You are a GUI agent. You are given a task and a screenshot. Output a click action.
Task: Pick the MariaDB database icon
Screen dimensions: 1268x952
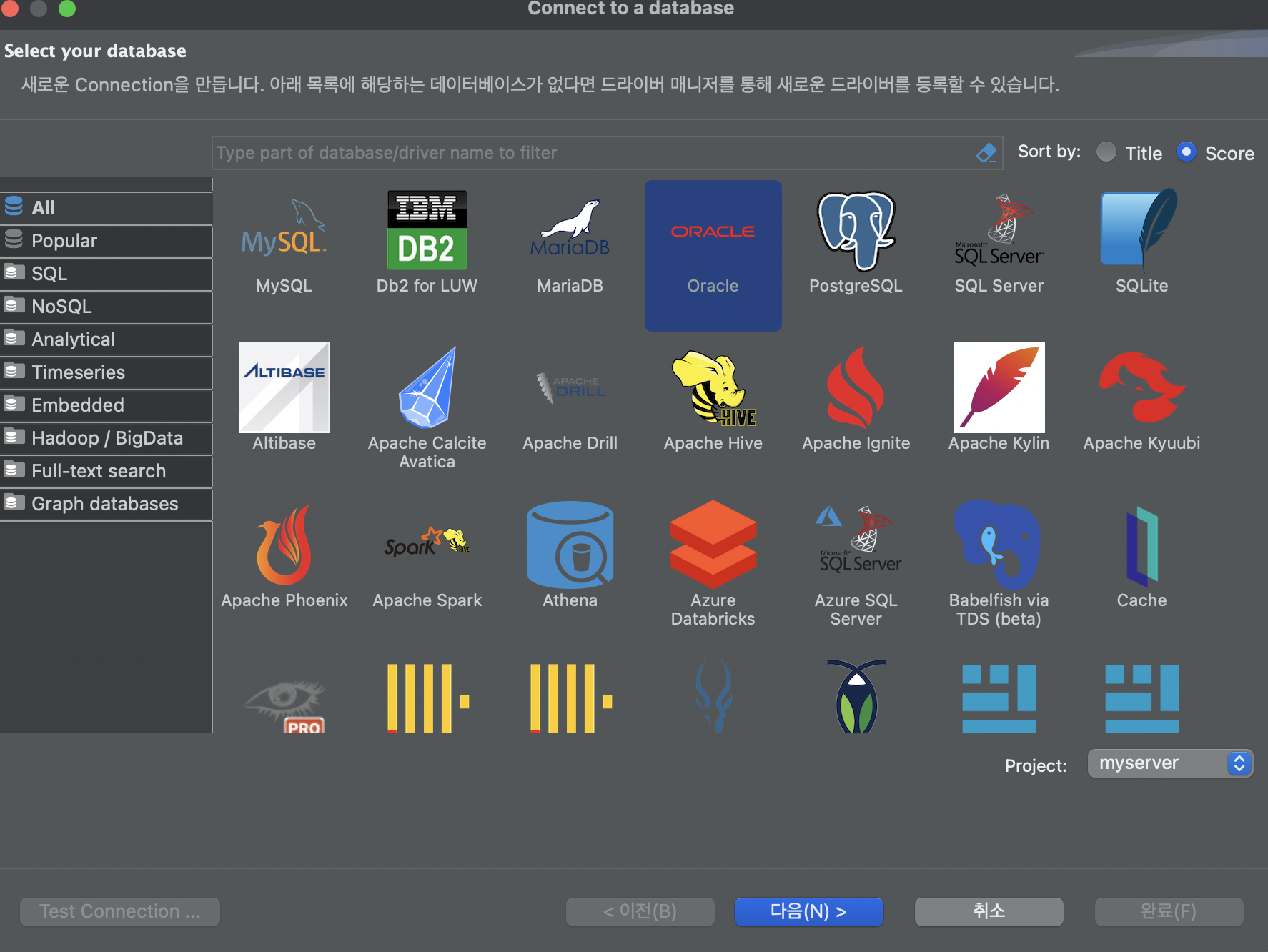(570, 229)
